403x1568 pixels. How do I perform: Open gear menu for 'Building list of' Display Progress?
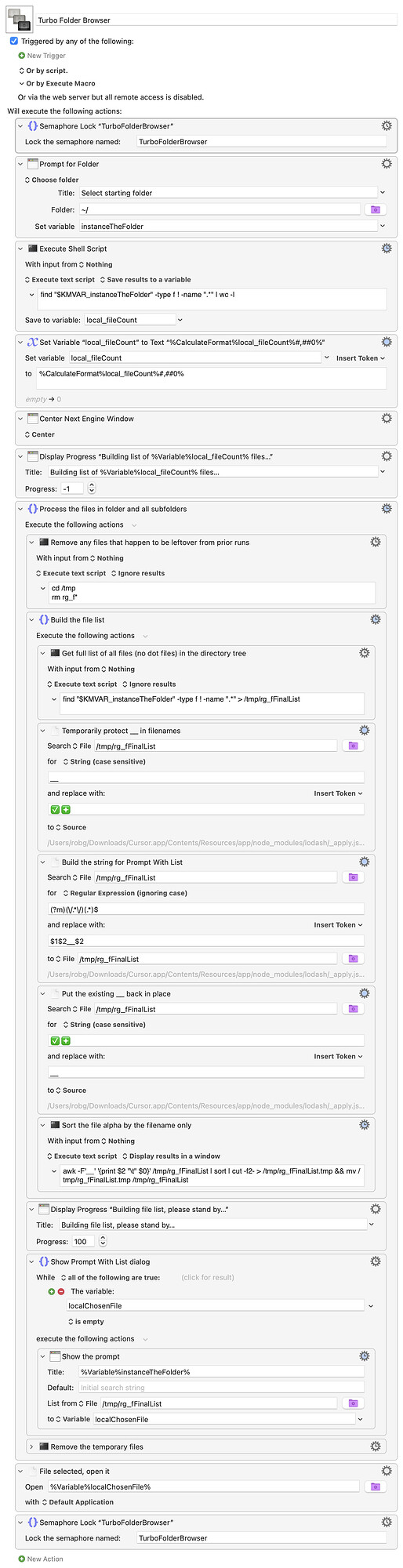coord(386,456)
